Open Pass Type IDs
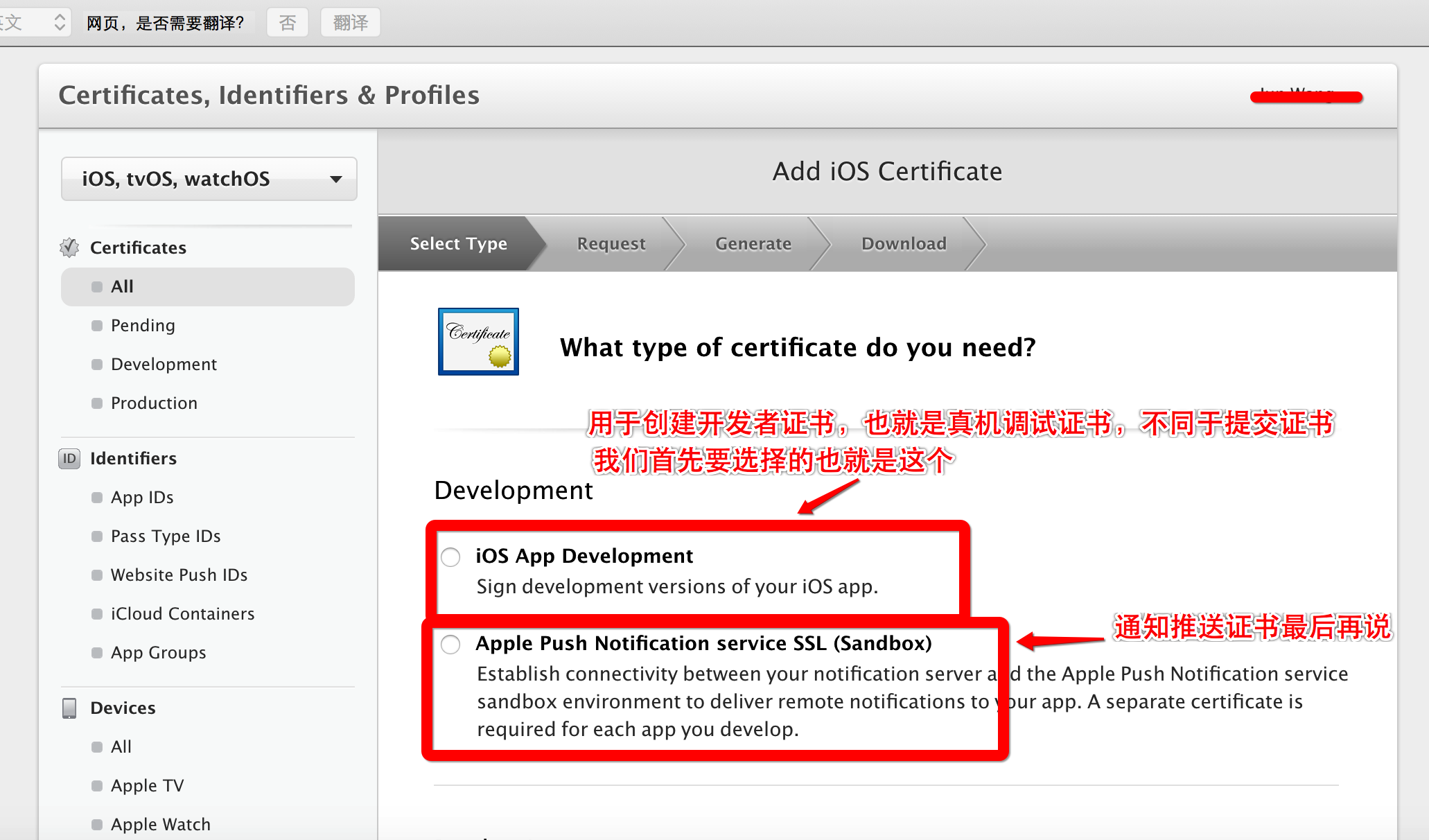 [166, 536]
